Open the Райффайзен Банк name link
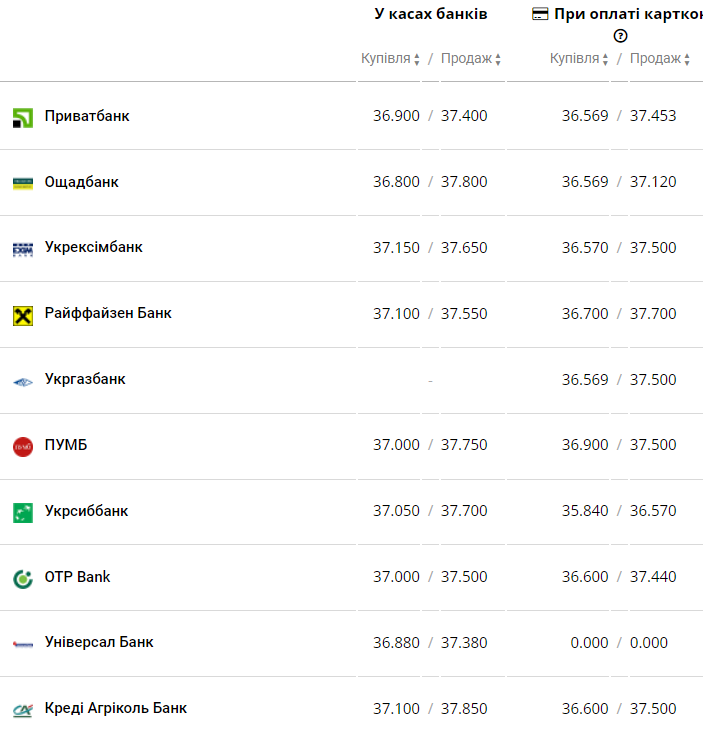Image resolution: width=703 pixels, height=741 pixels. coord(108,313)
